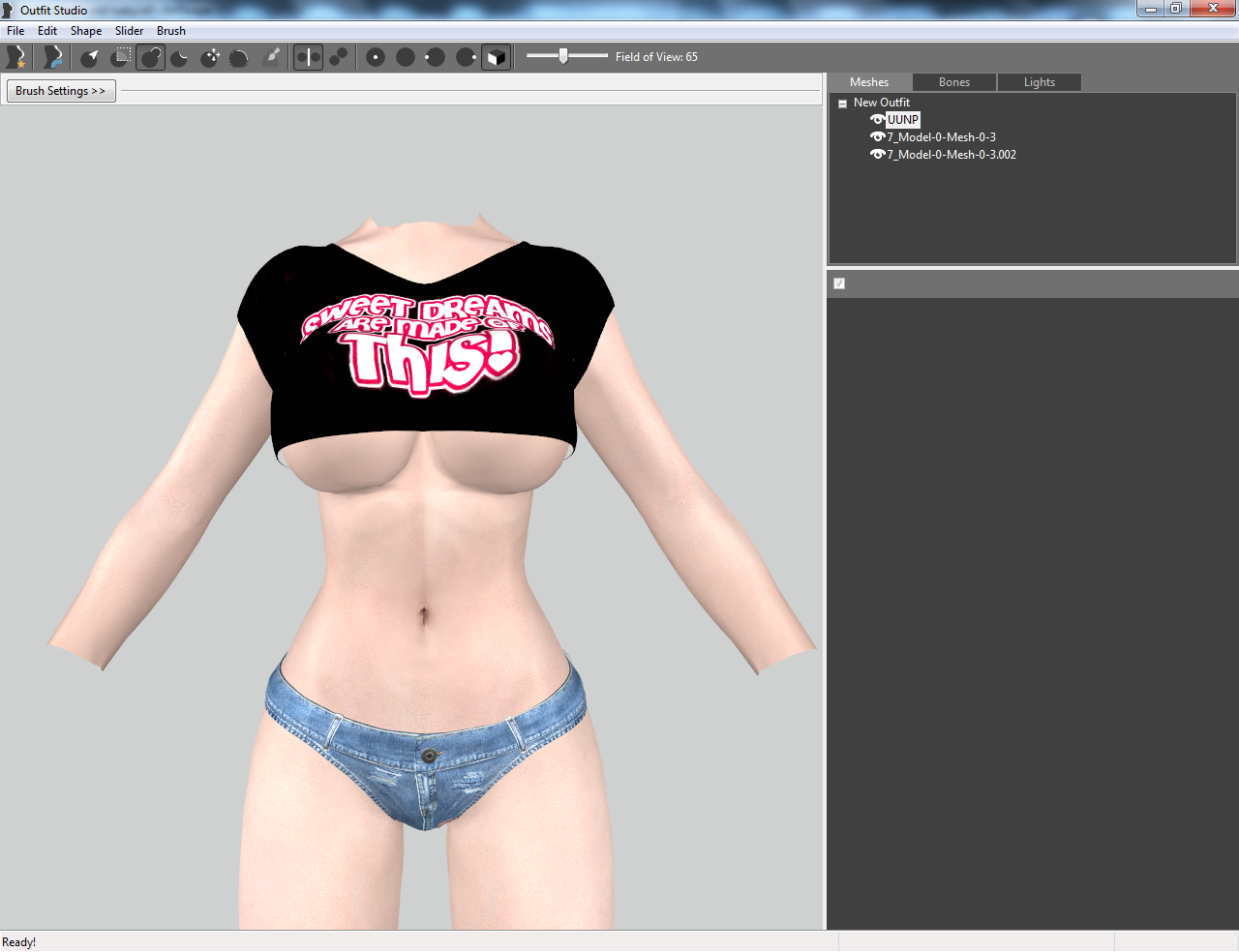Click the plain dark circle view icon
Image resolution: width=1239 pixels, height=952 pixels.
tap(406, 57)
